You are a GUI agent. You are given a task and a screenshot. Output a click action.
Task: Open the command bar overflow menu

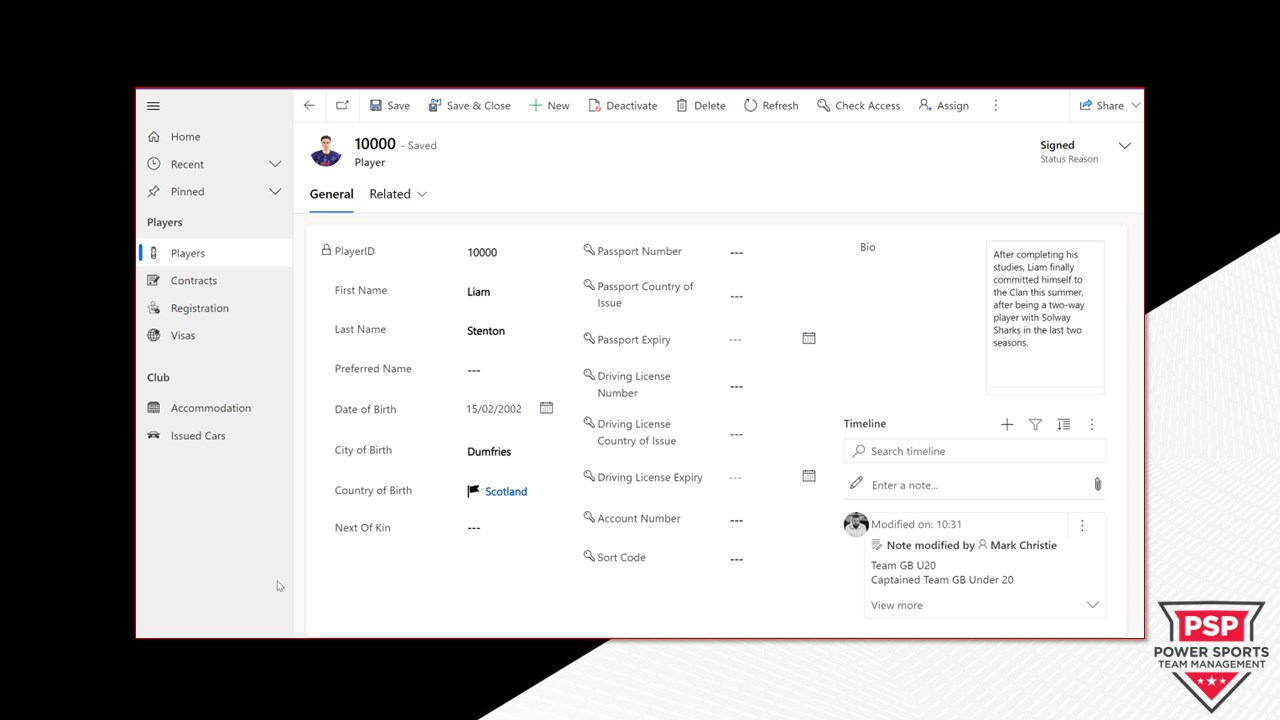click(x=995, y=105)
